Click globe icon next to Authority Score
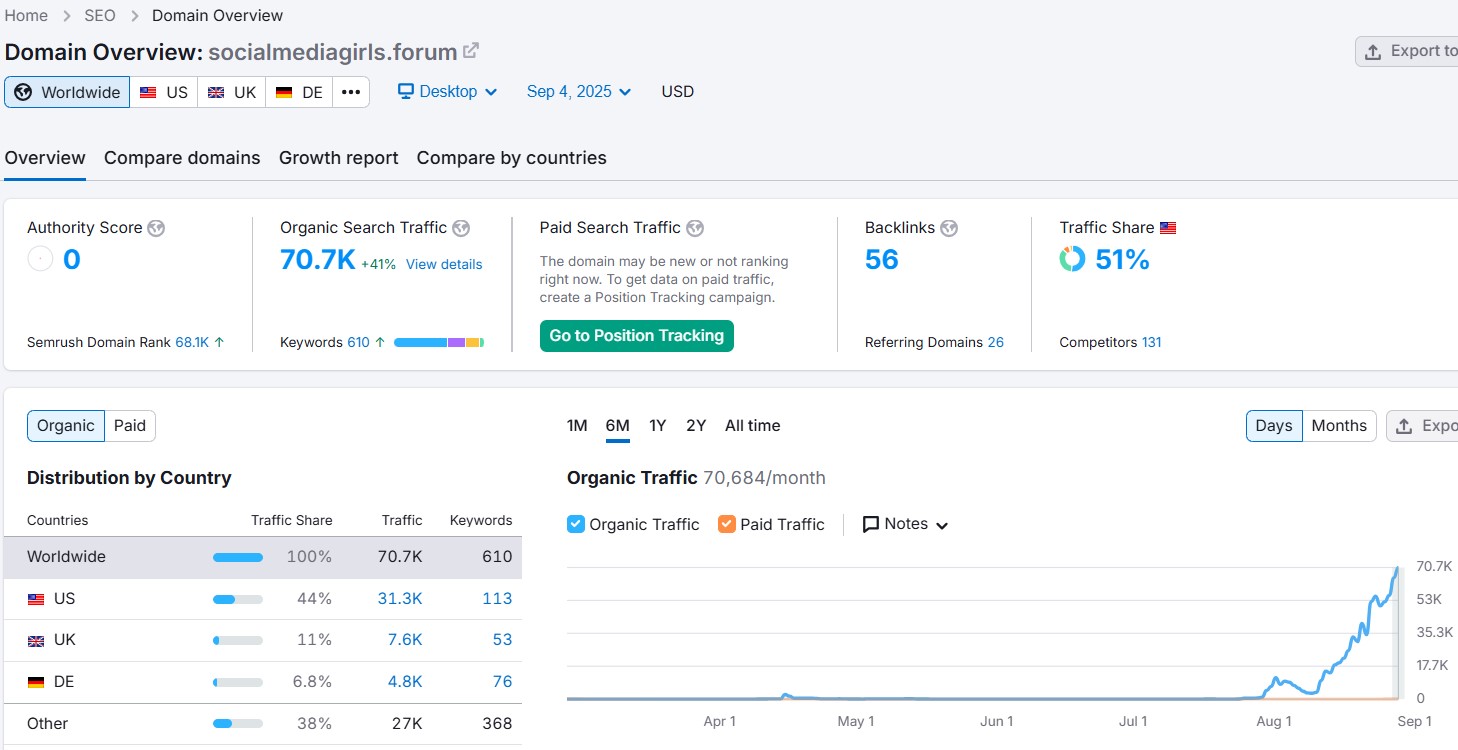The width and height of the screenshot is (1458, 750). 156,228
